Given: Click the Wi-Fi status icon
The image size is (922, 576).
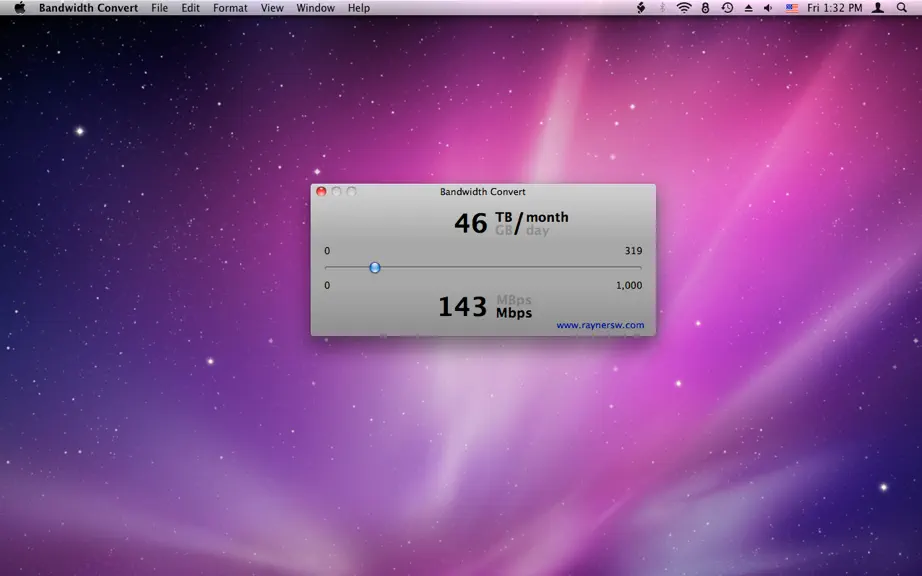Looking at the screenshot, I should pos(684,8).
